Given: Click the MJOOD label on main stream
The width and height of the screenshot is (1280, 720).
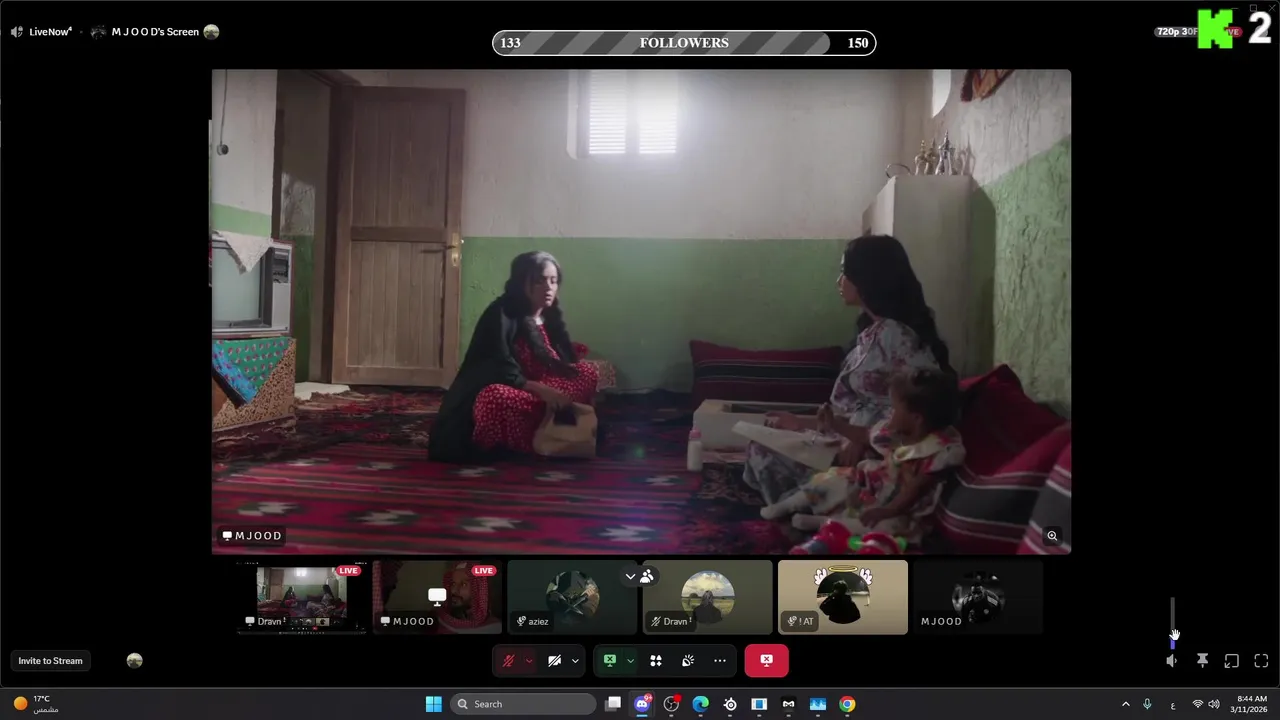Looking at the screenshot, I should [x=252, y=536].
